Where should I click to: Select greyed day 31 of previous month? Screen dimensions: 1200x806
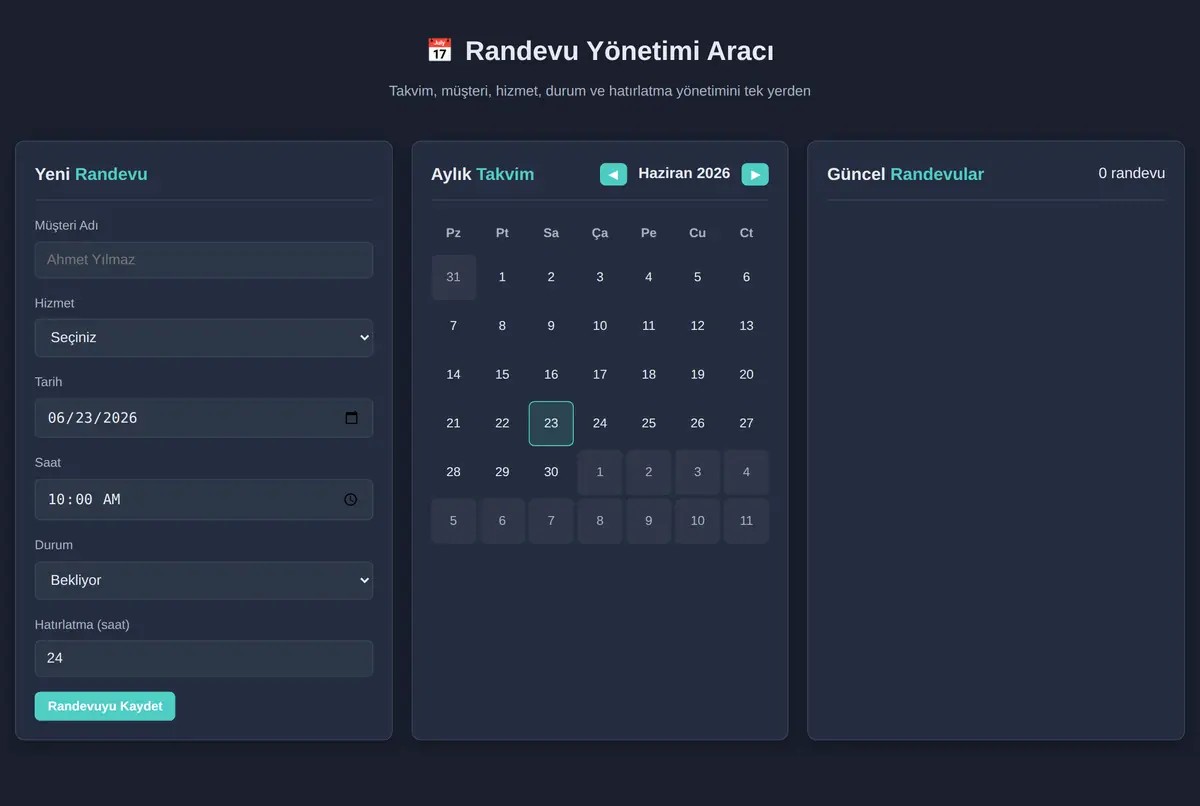coord(454,277)
